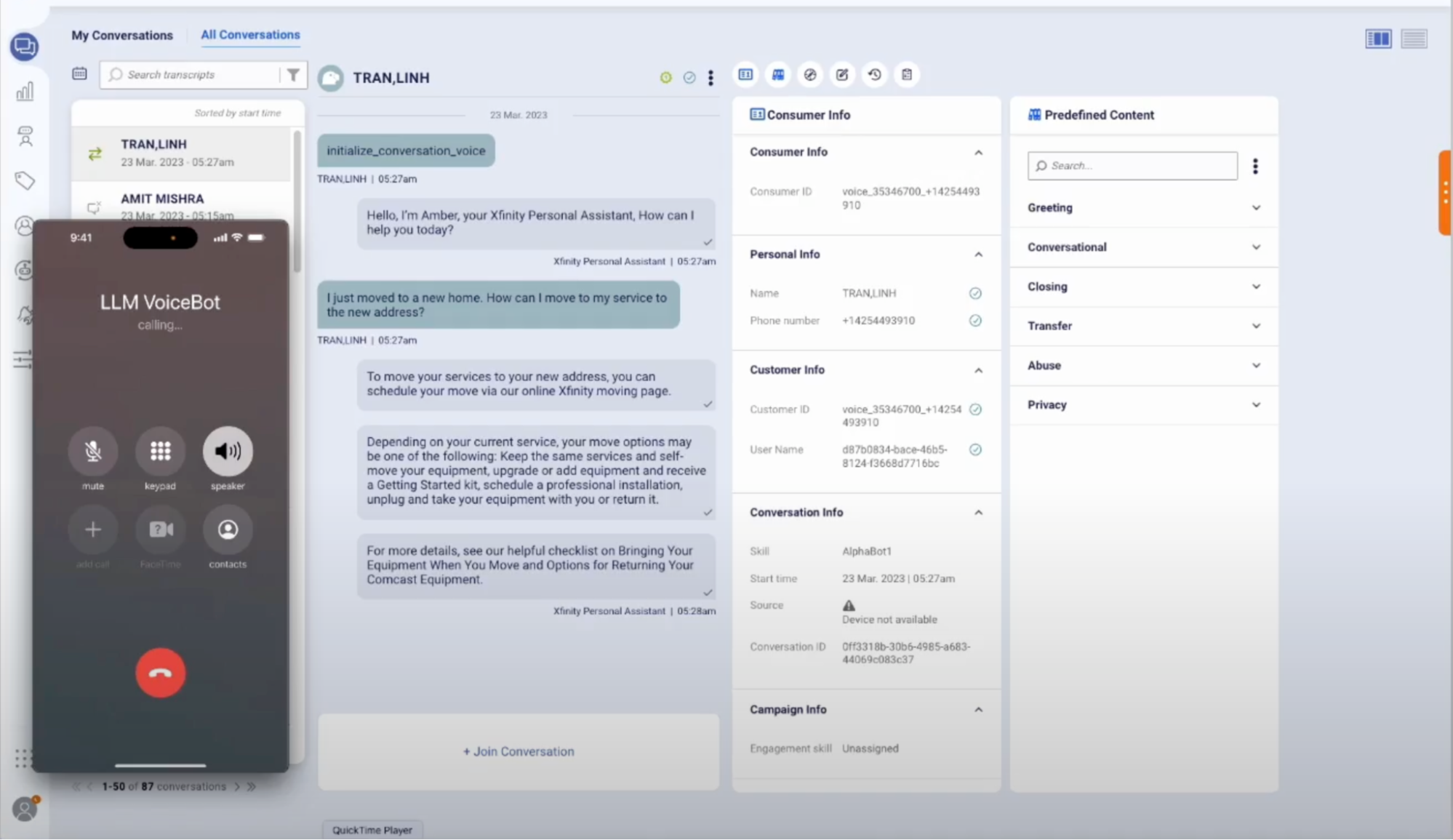Click the clipboard widget toolbar icon

(x=906, y=74)
